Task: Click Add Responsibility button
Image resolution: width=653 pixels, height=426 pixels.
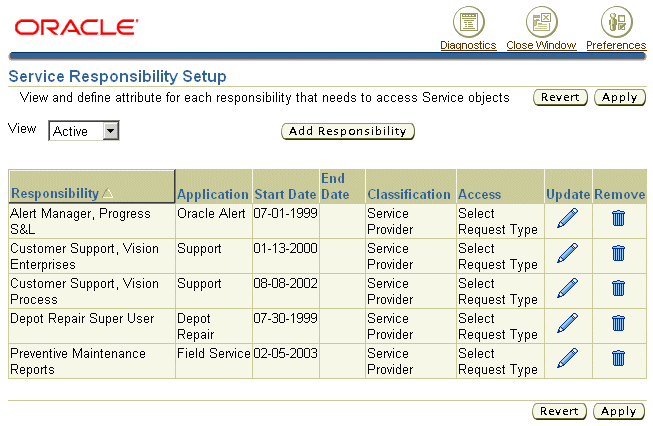Action: pos(348,131)
